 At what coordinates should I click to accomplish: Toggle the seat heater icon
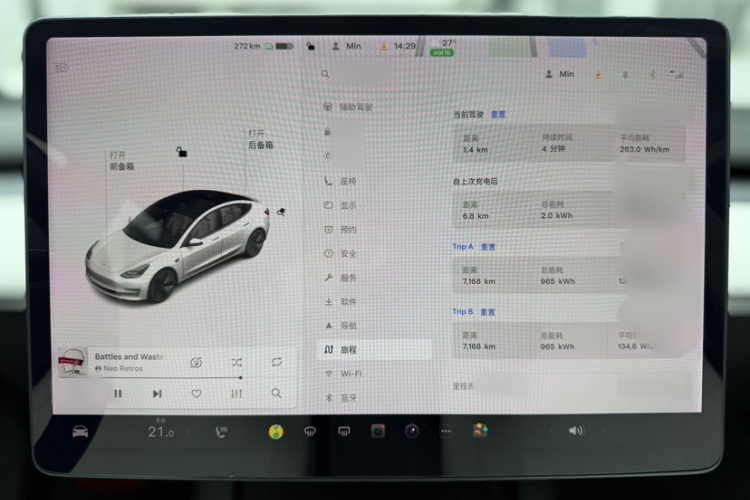click(221, 432)
